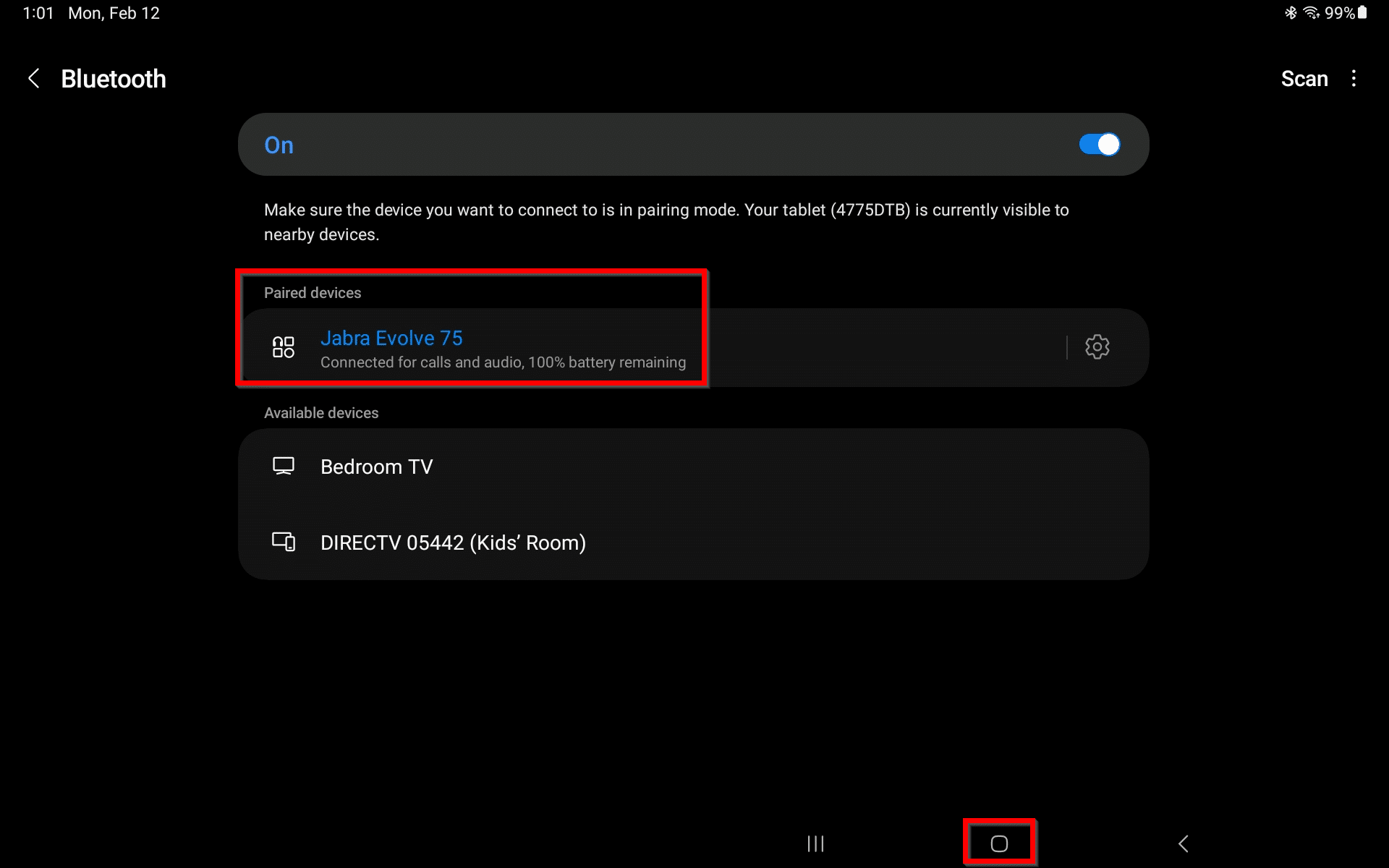The height and width of the screenshot is (868, 1389).
Task: Tap the Bedroom TV monitor icon
Action: click(x=284, y=467)
